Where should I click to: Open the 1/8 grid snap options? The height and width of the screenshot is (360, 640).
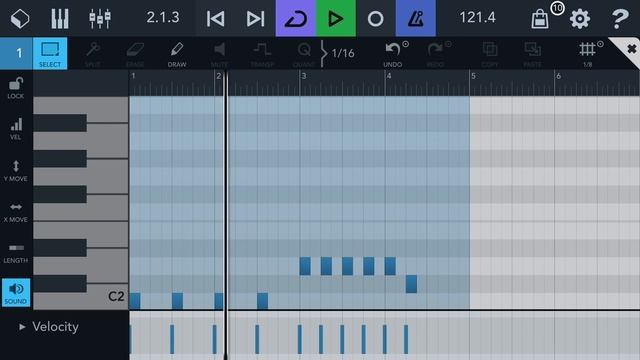tap(588, 54)
